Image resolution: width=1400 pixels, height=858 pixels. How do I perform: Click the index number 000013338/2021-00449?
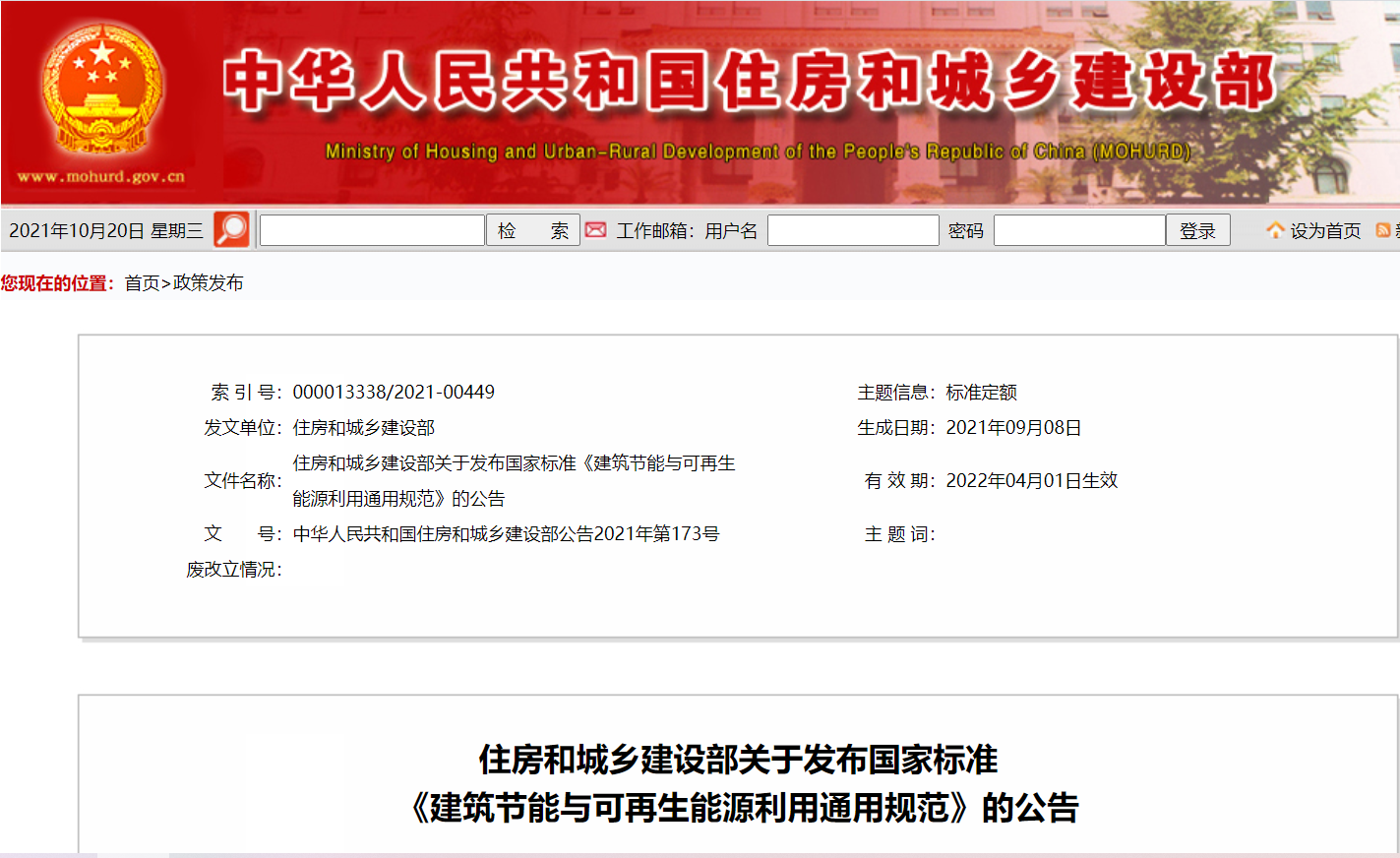click(x=394, y=393)
